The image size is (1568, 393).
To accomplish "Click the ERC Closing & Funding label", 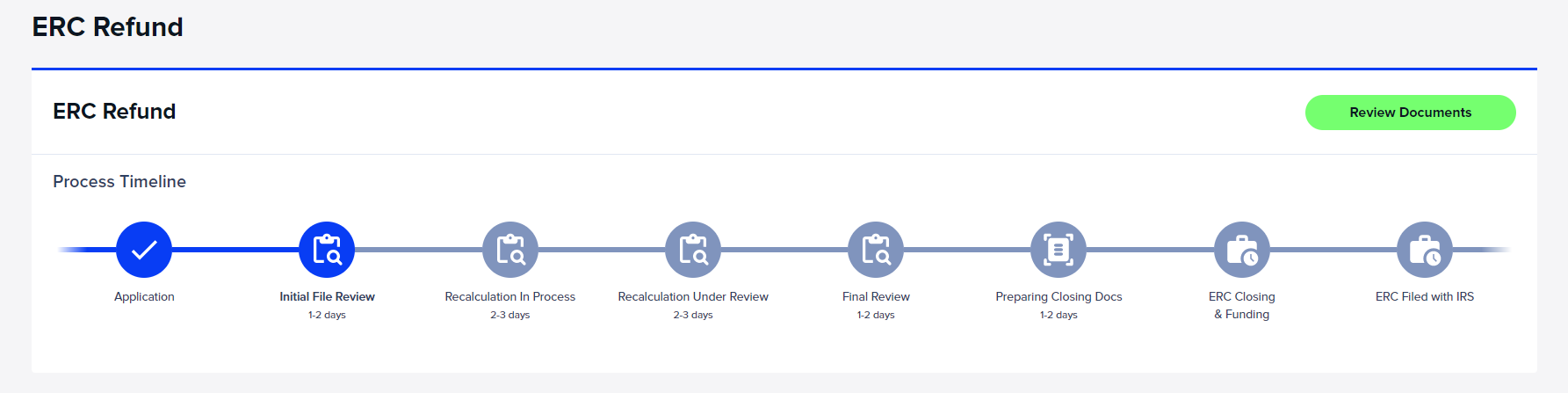I will coord(1242,305).
